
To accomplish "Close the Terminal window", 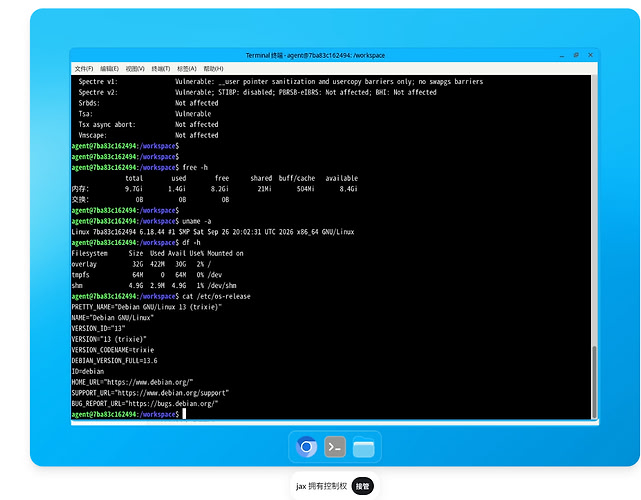I will click(x=590, y=55).
